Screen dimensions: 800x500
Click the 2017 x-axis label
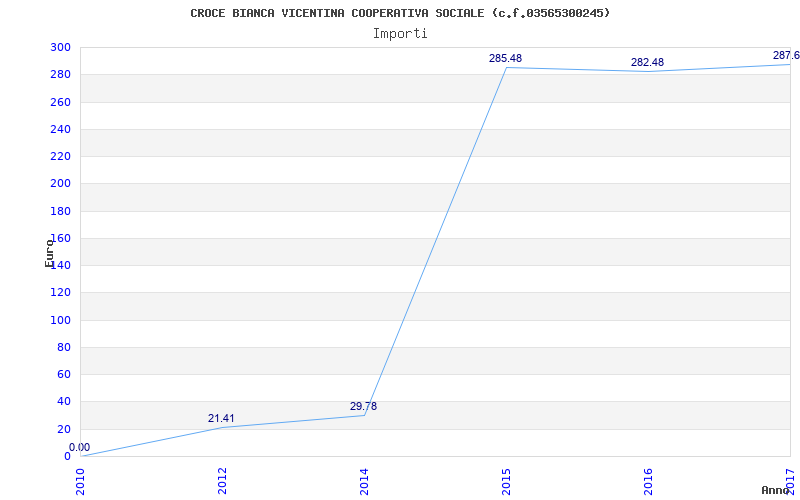tap(790, 481)
